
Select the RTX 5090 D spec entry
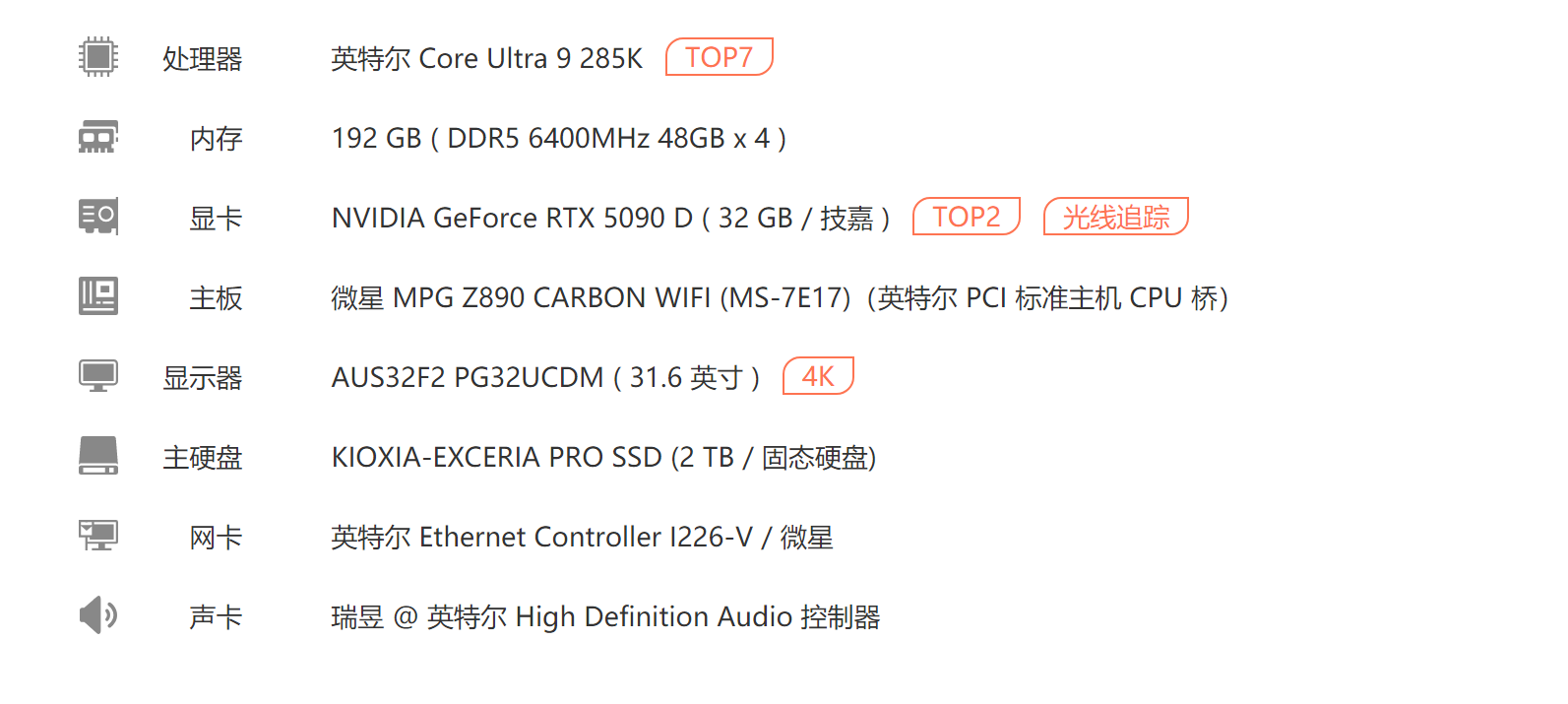click(x=611, y=219)
